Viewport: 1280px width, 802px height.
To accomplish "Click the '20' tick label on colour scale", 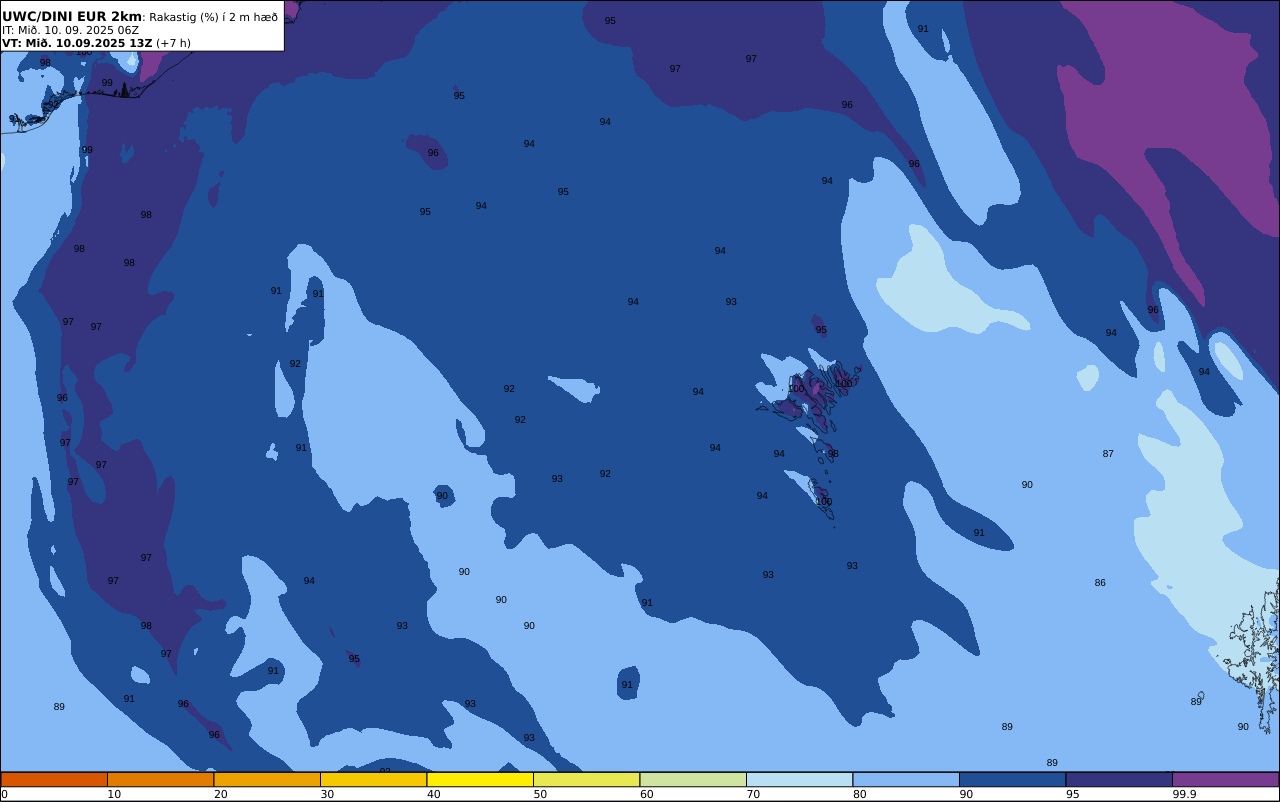I will tap(220, 794).
